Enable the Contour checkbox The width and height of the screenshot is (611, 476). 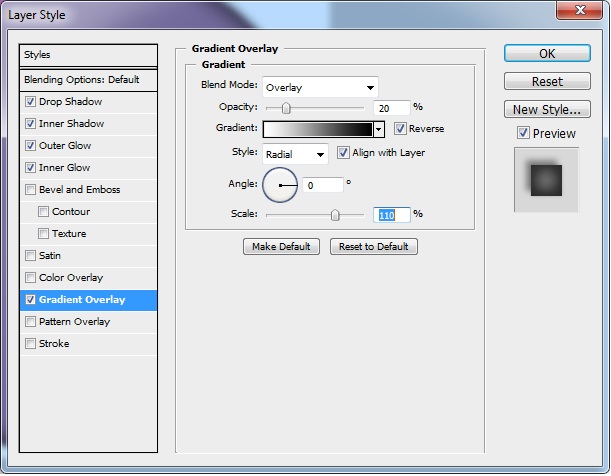(43, 212)
